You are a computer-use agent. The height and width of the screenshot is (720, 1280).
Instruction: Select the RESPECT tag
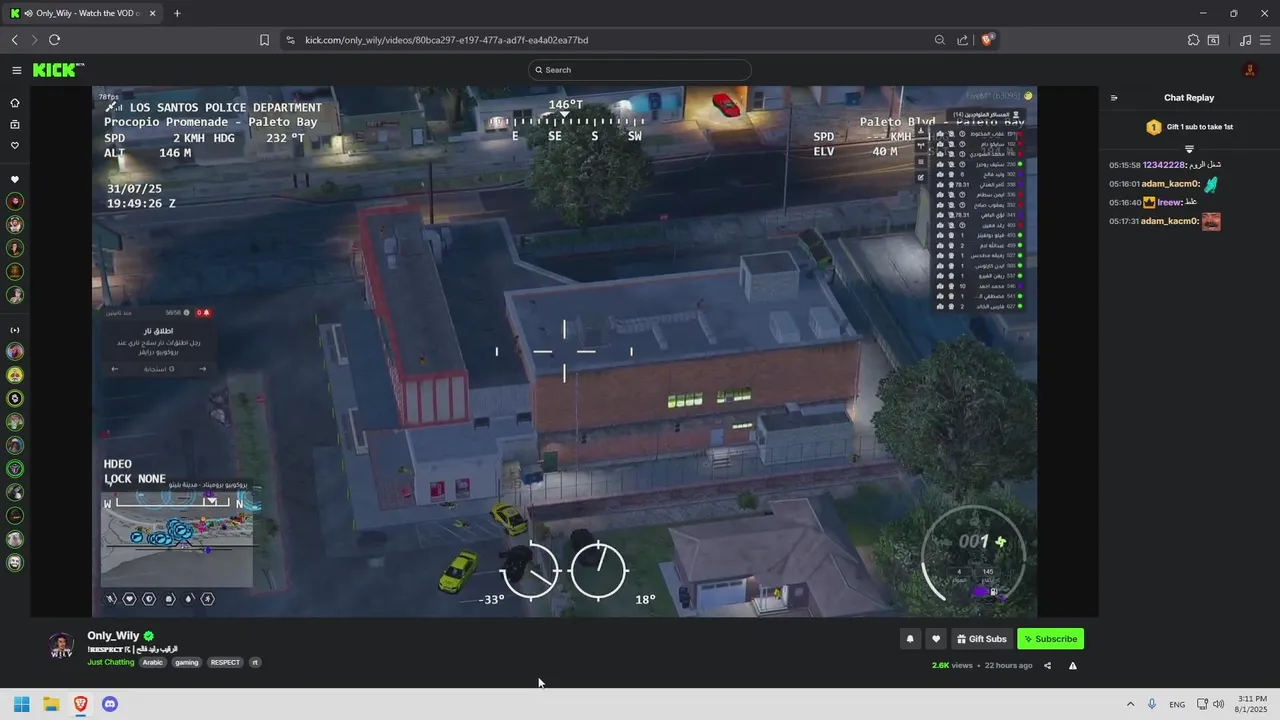tap(225, 662)
